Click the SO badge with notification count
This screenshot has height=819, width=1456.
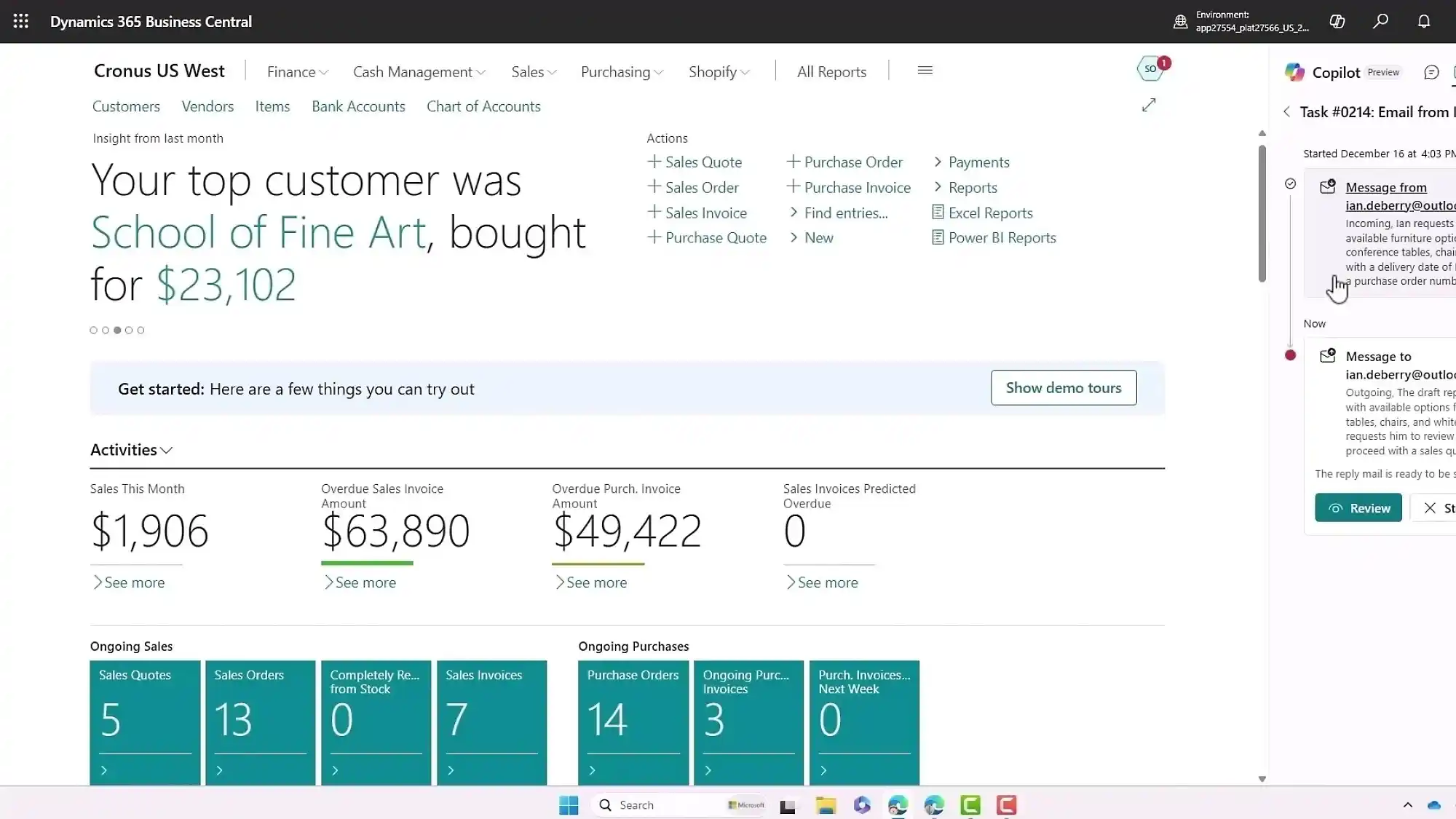pos(1152,68)
